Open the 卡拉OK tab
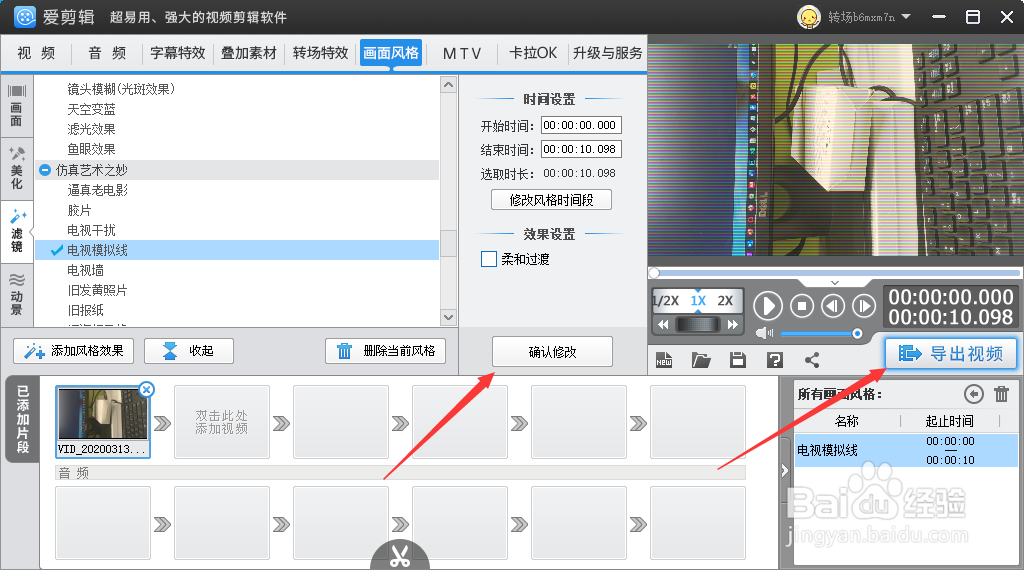Image resolution: width=1024 pixels, height=570 pixels. tap(533, 53)
